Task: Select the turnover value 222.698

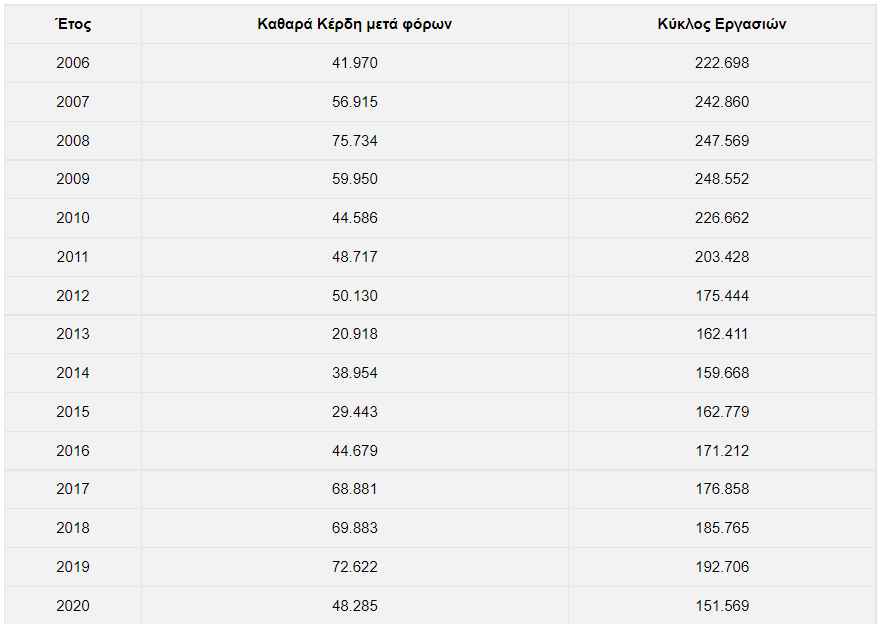Action: pyautogui.click(x=722, y=63)
